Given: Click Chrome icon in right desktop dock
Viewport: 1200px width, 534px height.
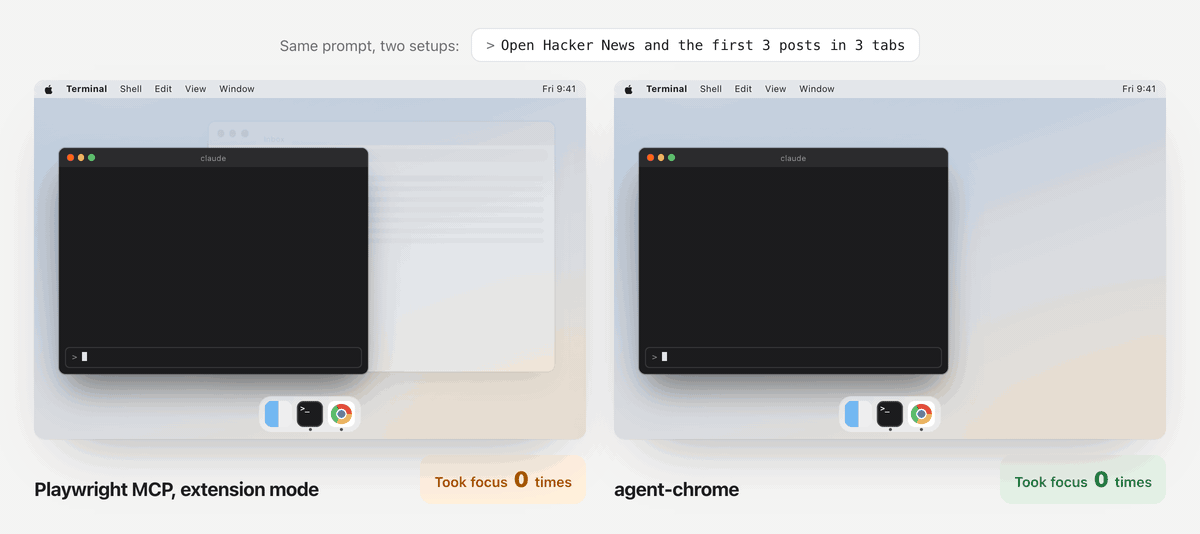Looking at the screenshot, I should coord(921,414).
